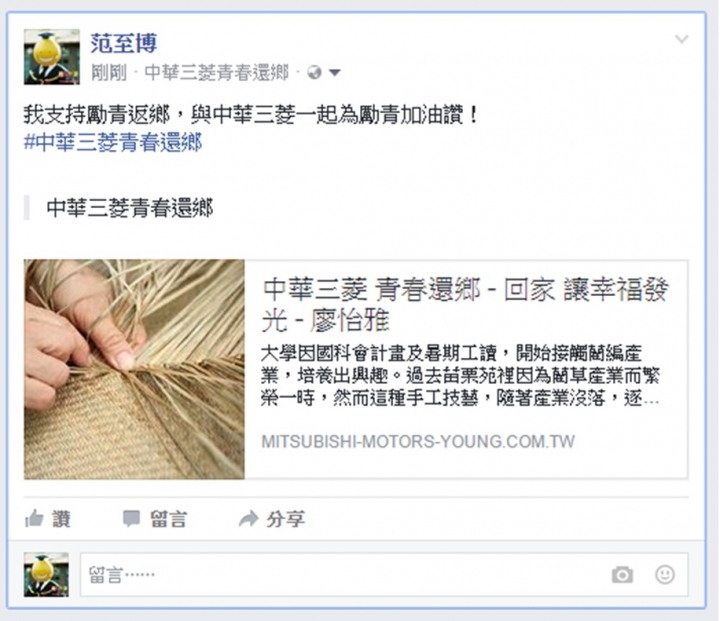
Task: Open the #中華三菱青春還鄉 hashtag
Action: click(x=113, y=142)
